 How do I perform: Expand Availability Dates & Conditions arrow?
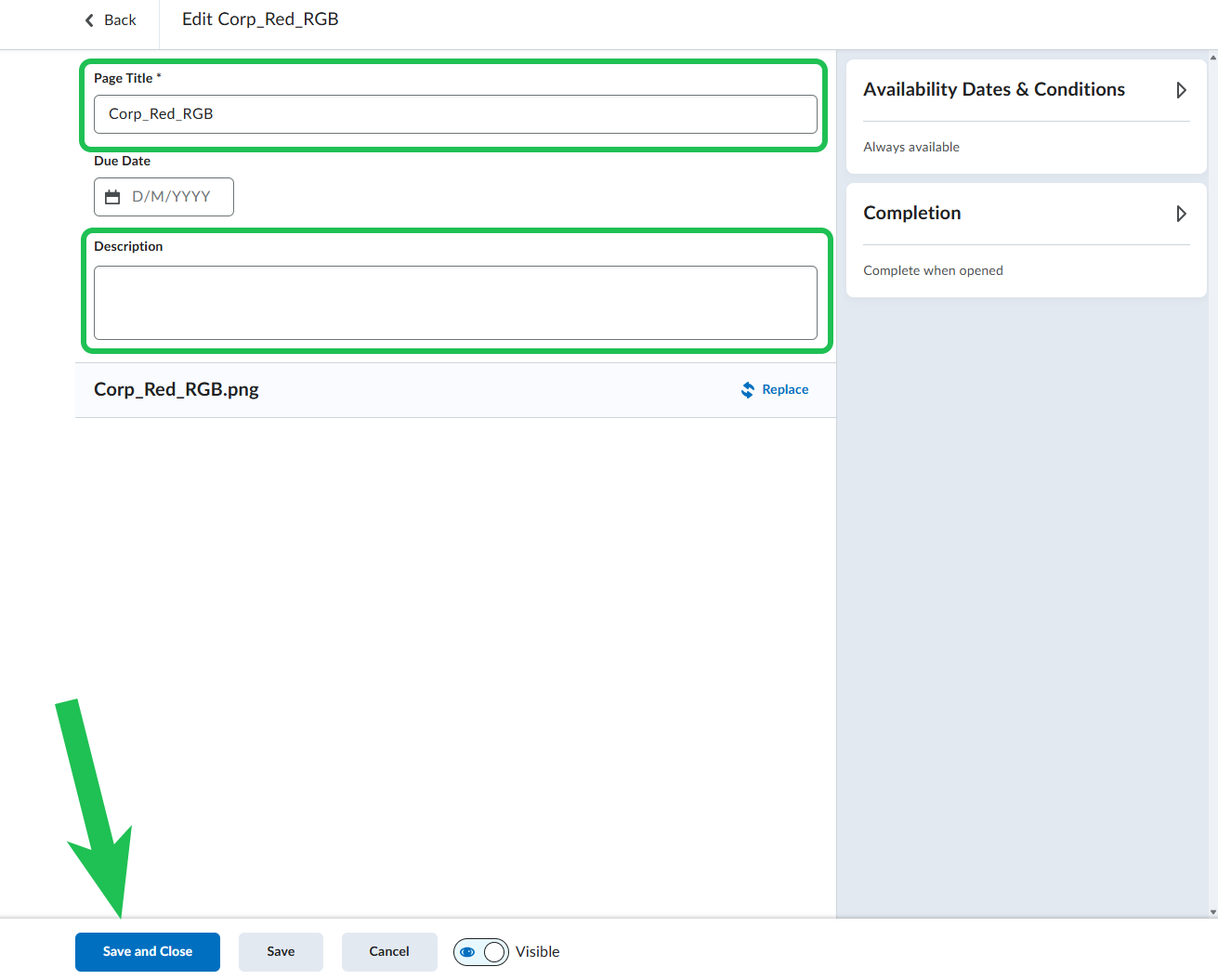(1181, 90)
